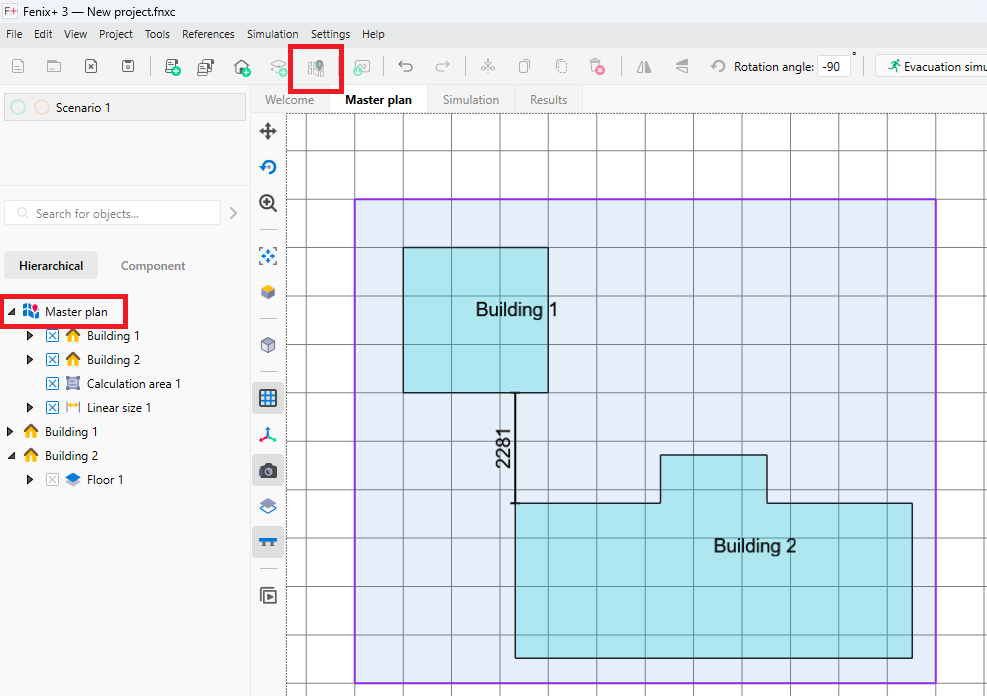The image size is (987, 696).
Task: Expand top-level Building 1 tree node
Action: pyautogui.click(x=11, y=432)
